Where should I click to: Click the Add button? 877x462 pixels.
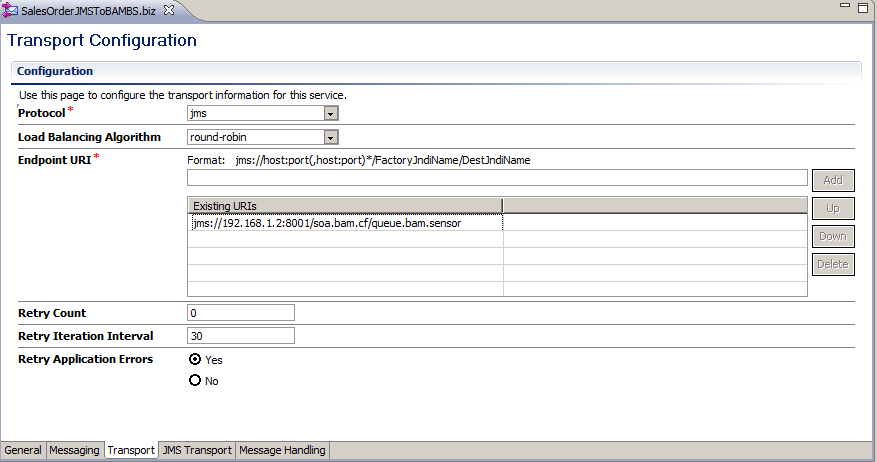(x=833, y=180)
